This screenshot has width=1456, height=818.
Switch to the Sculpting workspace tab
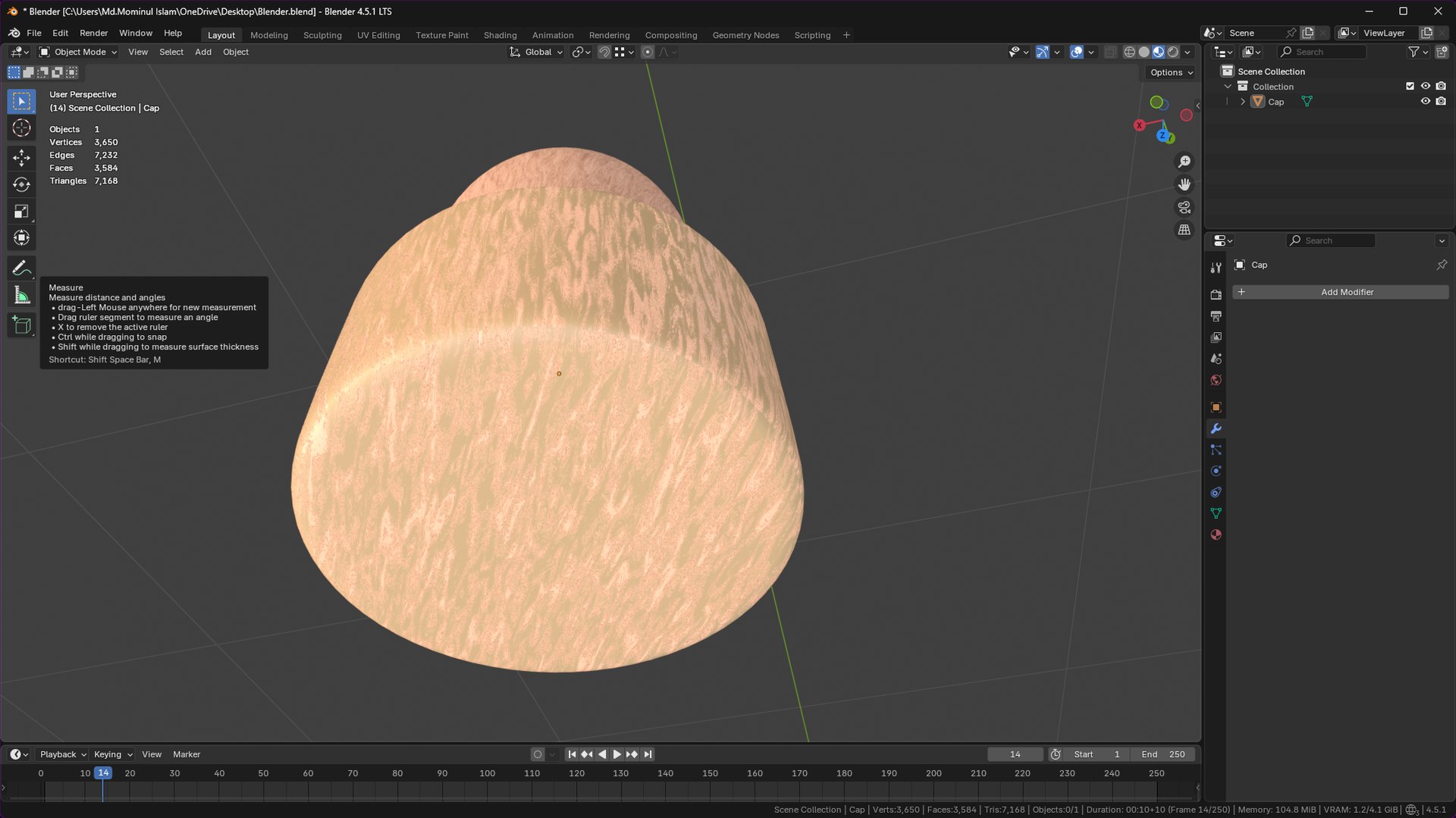click(322, 35)
